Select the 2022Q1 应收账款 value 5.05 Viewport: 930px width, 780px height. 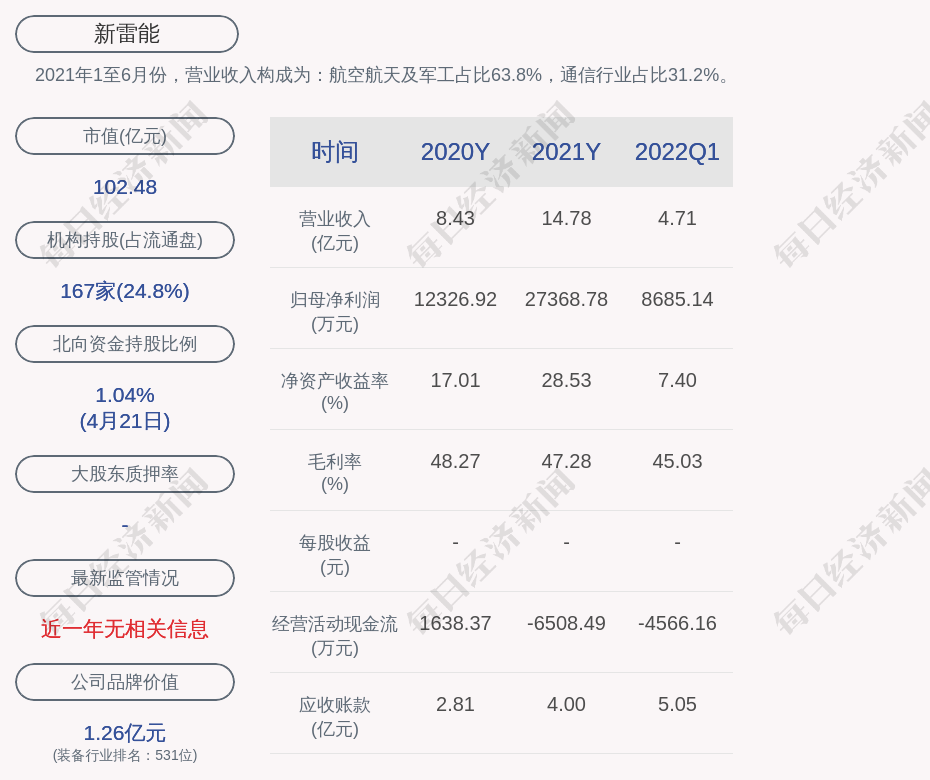tap(677, 704)
